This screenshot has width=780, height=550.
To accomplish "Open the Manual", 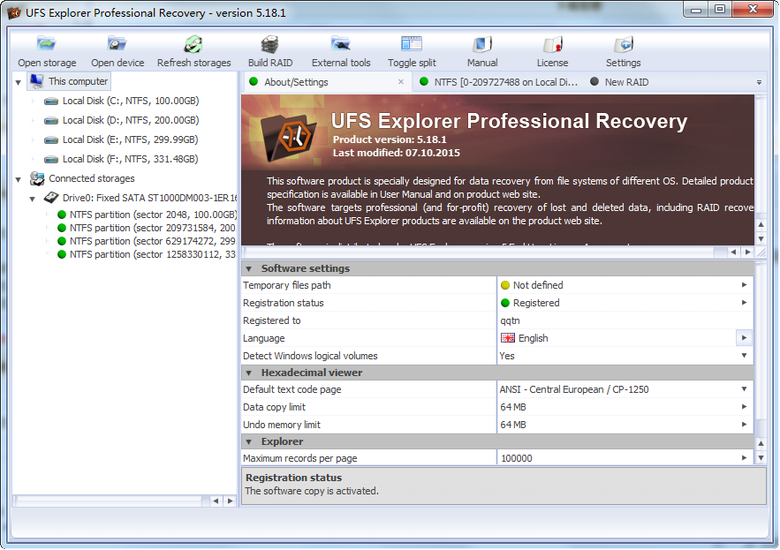I will point(482,45).
